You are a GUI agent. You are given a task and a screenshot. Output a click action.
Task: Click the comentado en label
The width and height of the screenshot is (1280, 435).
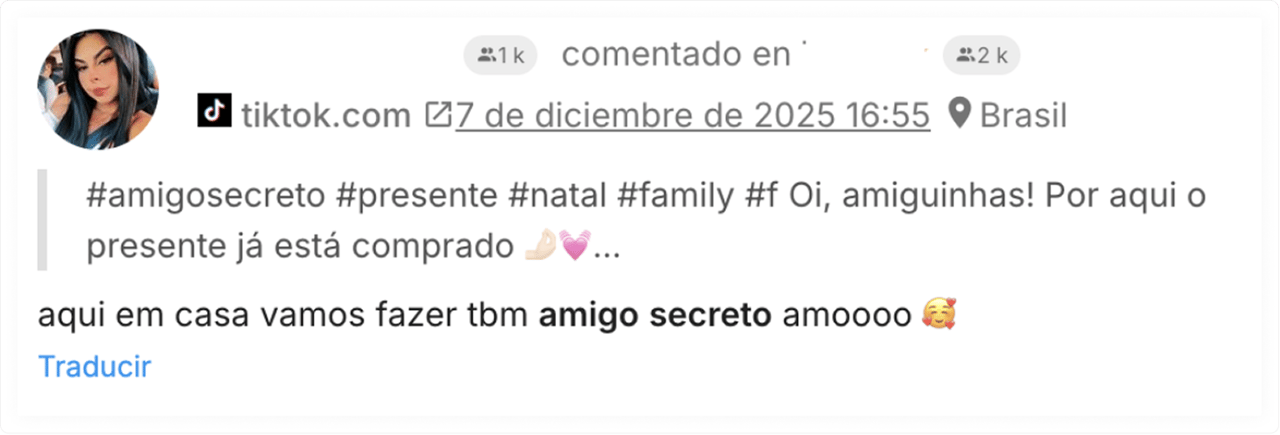coord(676,56)
